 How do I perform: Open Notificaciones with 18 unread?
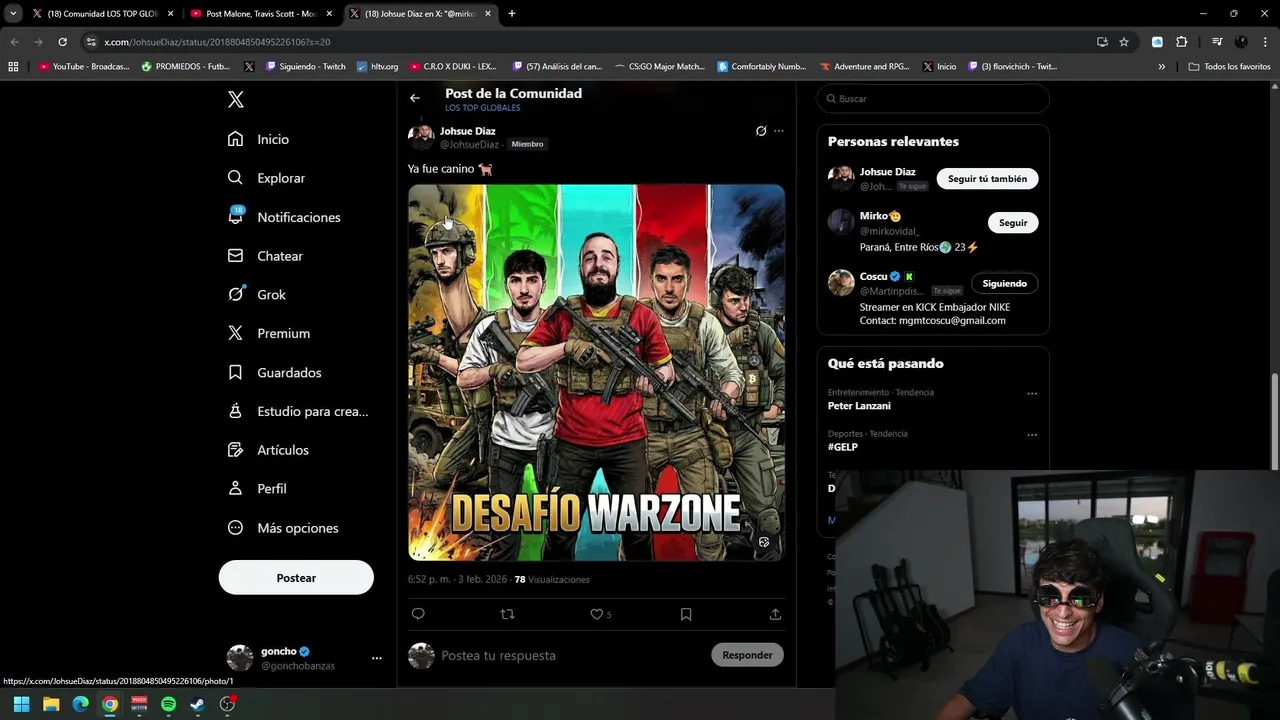284,217
